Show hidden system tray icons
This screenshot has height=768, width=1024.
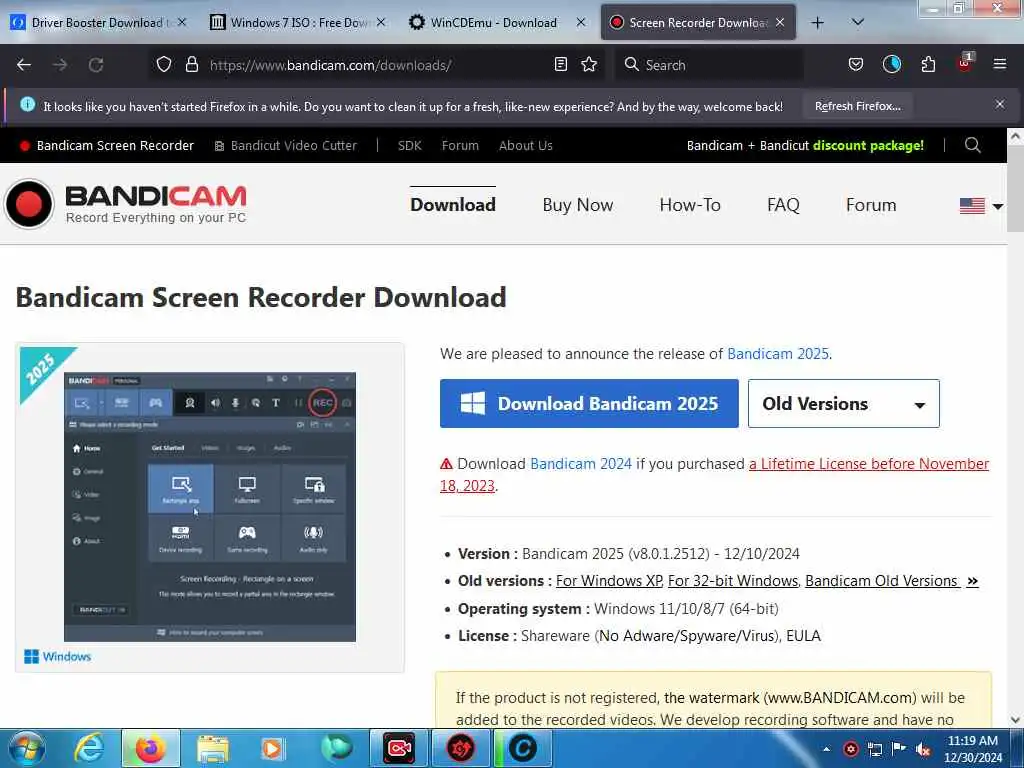(x=826, y=749)
